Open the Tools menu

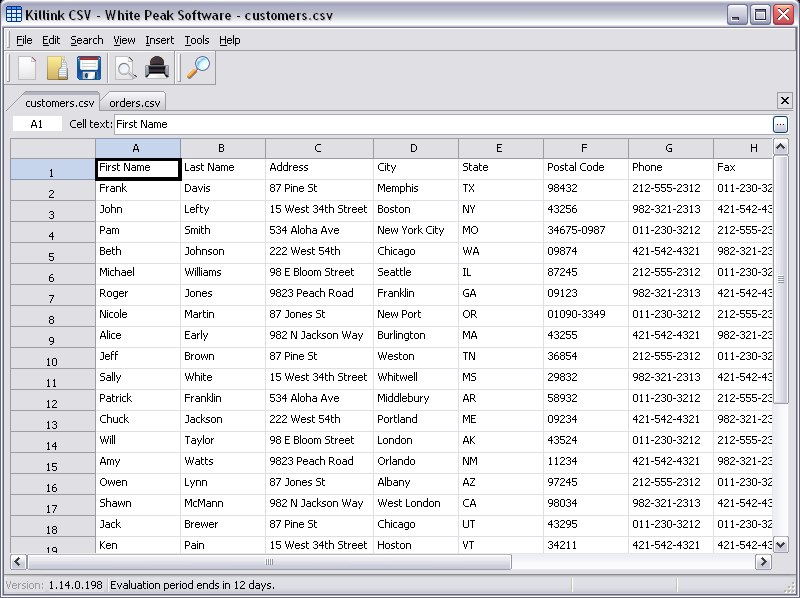click(x=197, y=40)
